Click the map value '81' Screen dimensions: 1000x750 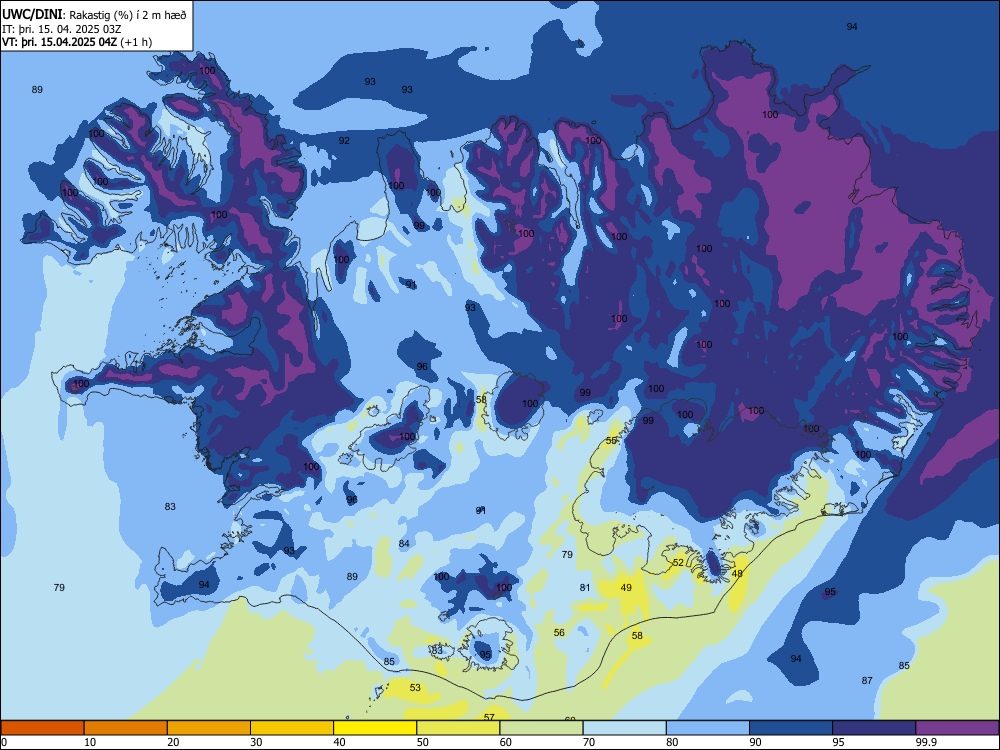coord(585,587)
